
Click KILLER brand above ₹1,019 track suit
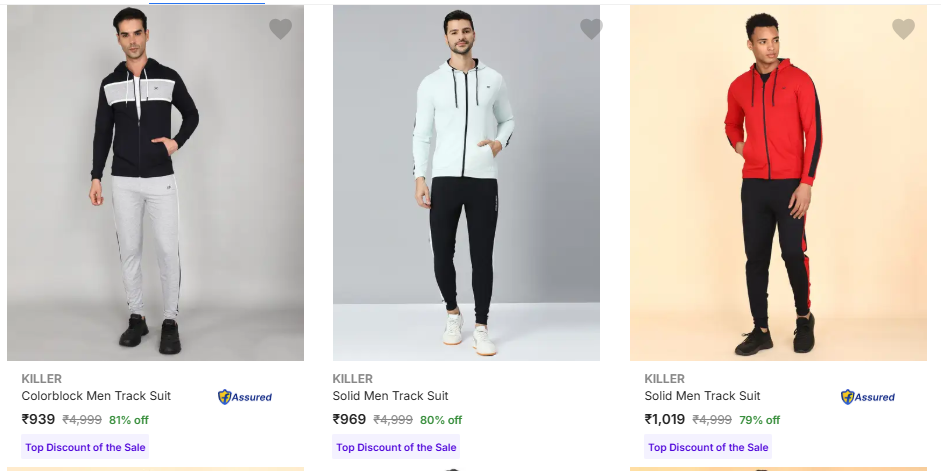pyautogui.click(x=665, y=379)
